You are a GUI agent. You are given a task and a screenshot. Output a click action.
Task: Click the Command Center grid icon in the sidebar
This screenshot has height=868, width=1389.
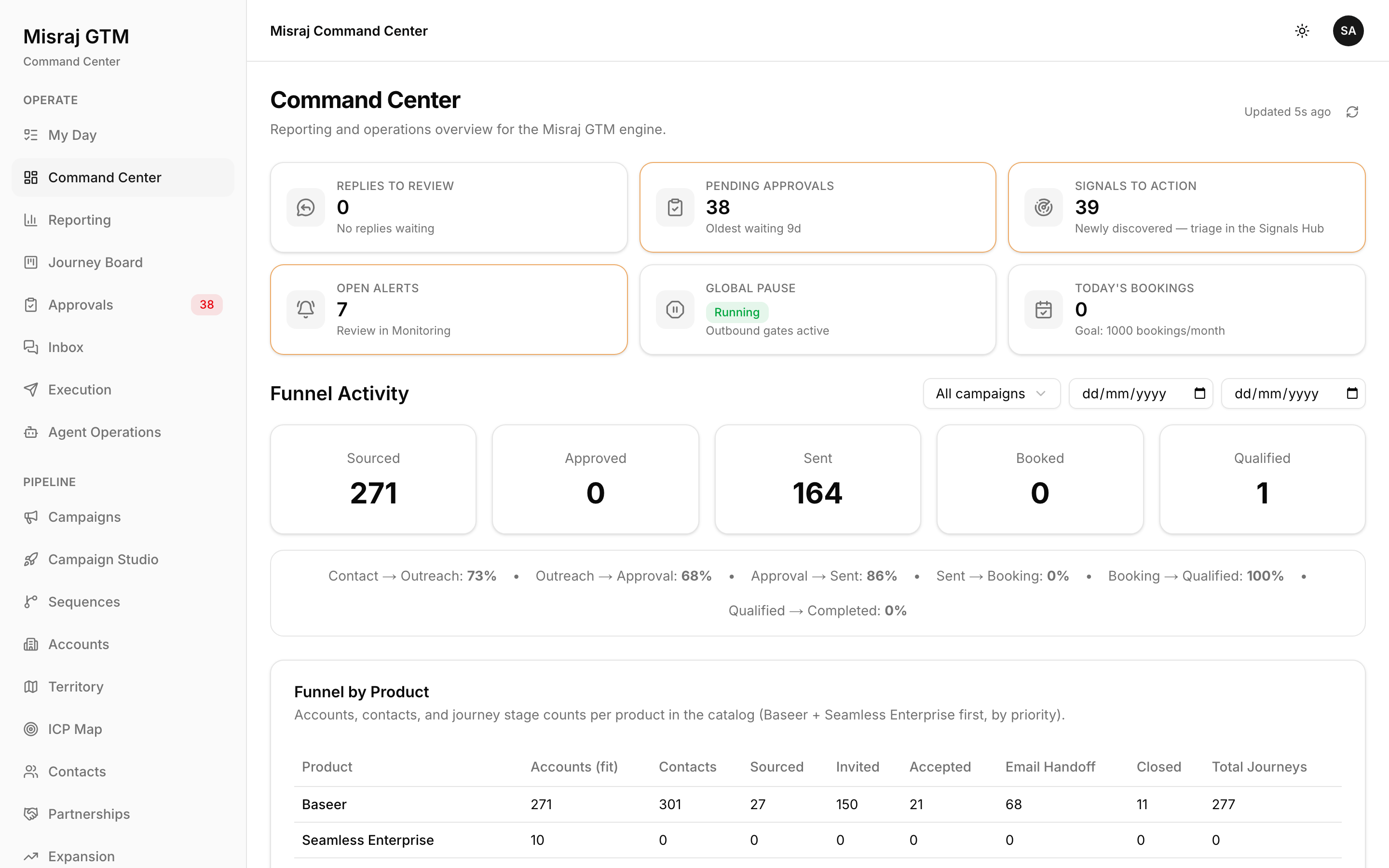[x=31, y=177]
